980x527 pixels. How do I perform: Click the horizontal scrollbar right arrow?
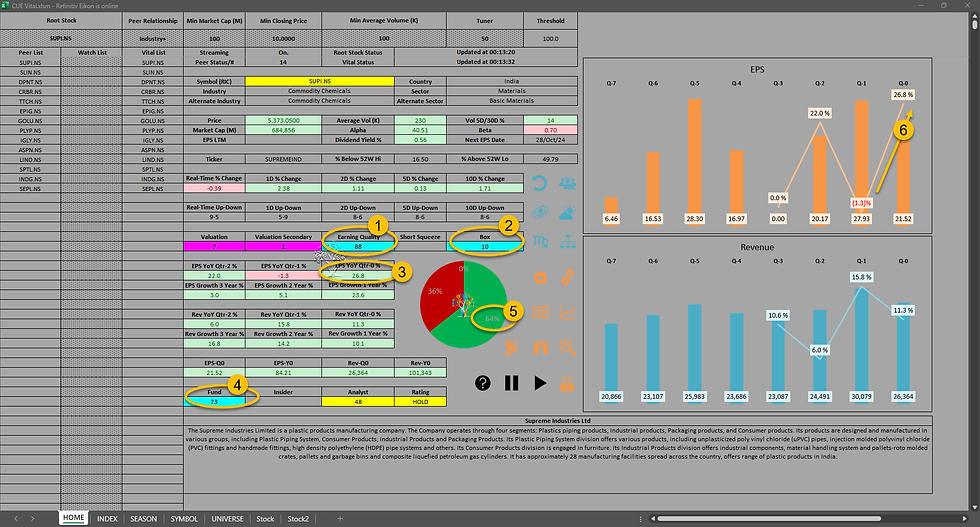pyautogui.click(x=964, y=519)
